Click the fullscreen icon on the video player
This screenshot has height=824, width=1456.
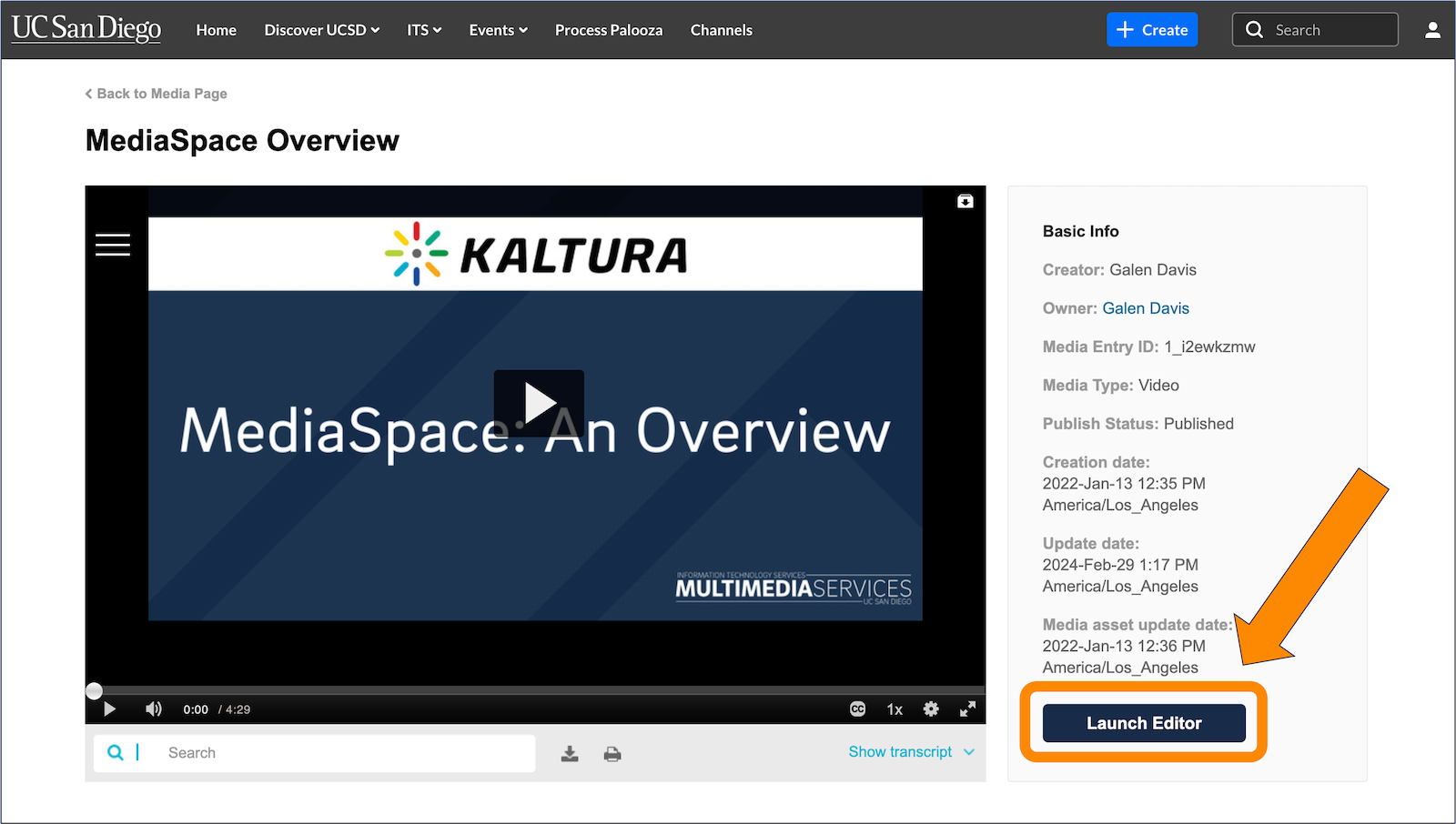(966, 708)
